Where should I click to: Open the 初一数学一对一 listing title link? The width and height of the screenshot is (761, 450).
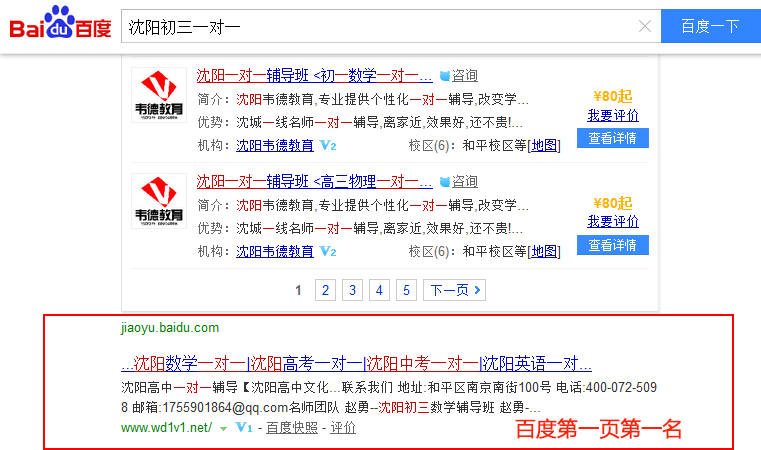click(x=314, y=75)
